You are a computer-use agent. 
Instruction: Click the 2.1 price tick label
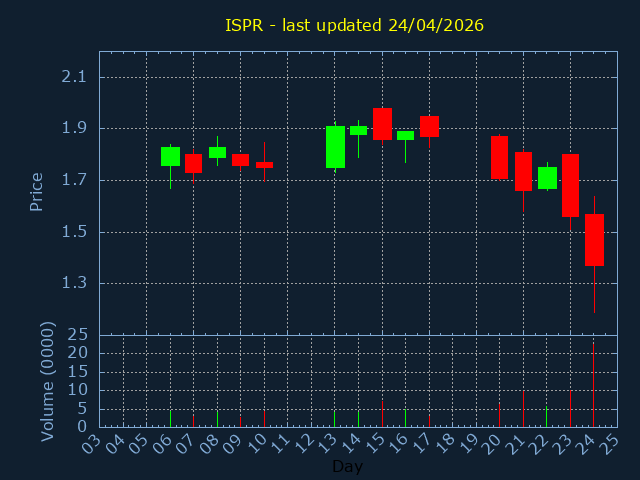74,77
